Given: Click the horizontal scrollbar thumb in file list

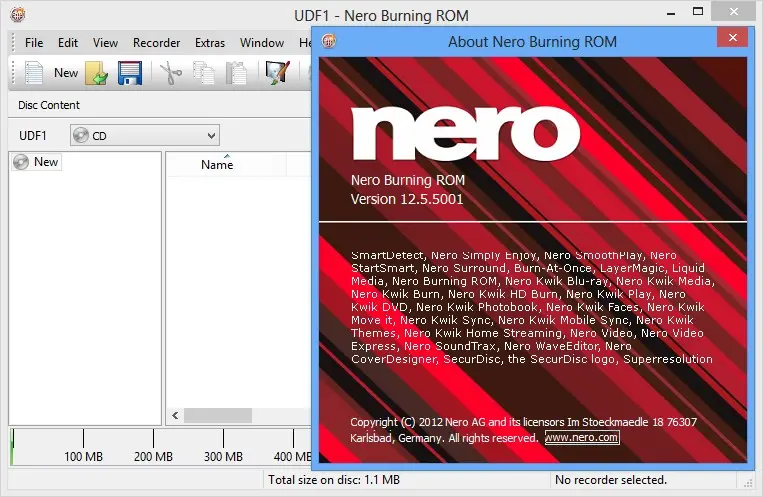Looking at the screenshot, I should (218, 415).
